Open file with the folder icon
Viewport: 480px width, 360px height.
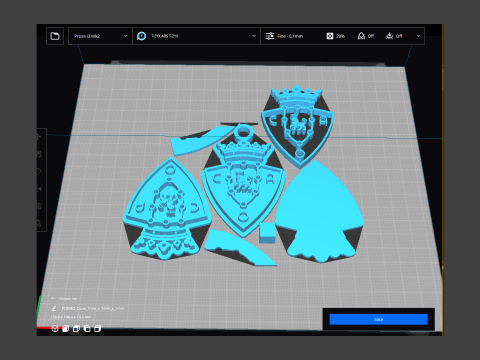[55, 36]
